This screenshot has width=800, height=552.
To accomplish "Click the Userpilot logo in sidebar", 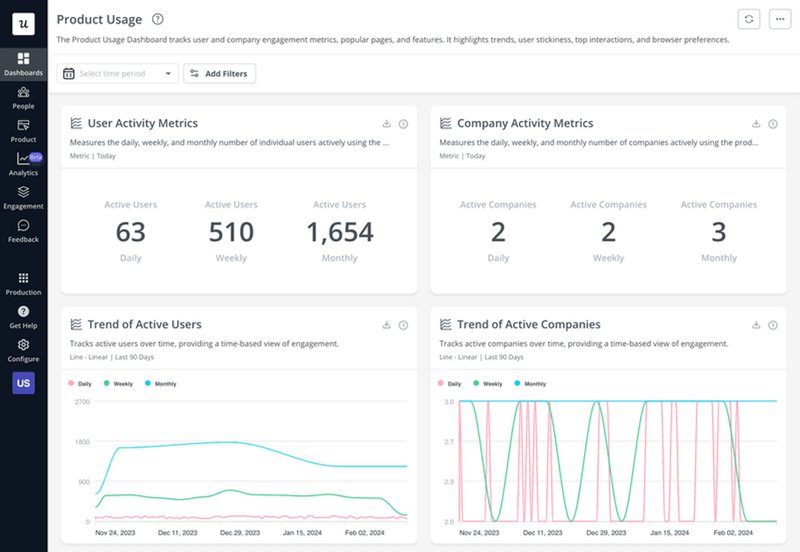I will coord(23,23).
